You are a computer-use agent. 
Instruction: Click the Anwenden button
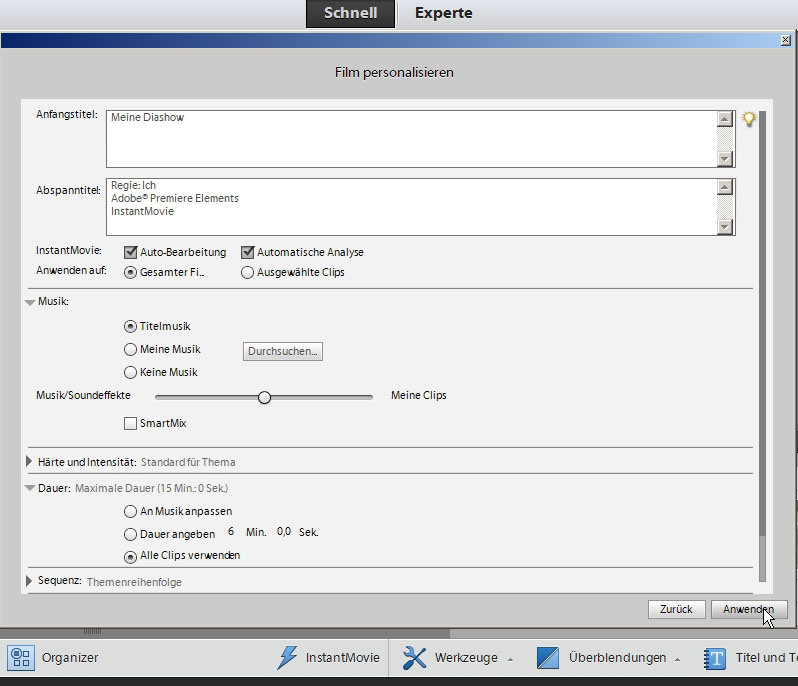[x=749, y=609]
